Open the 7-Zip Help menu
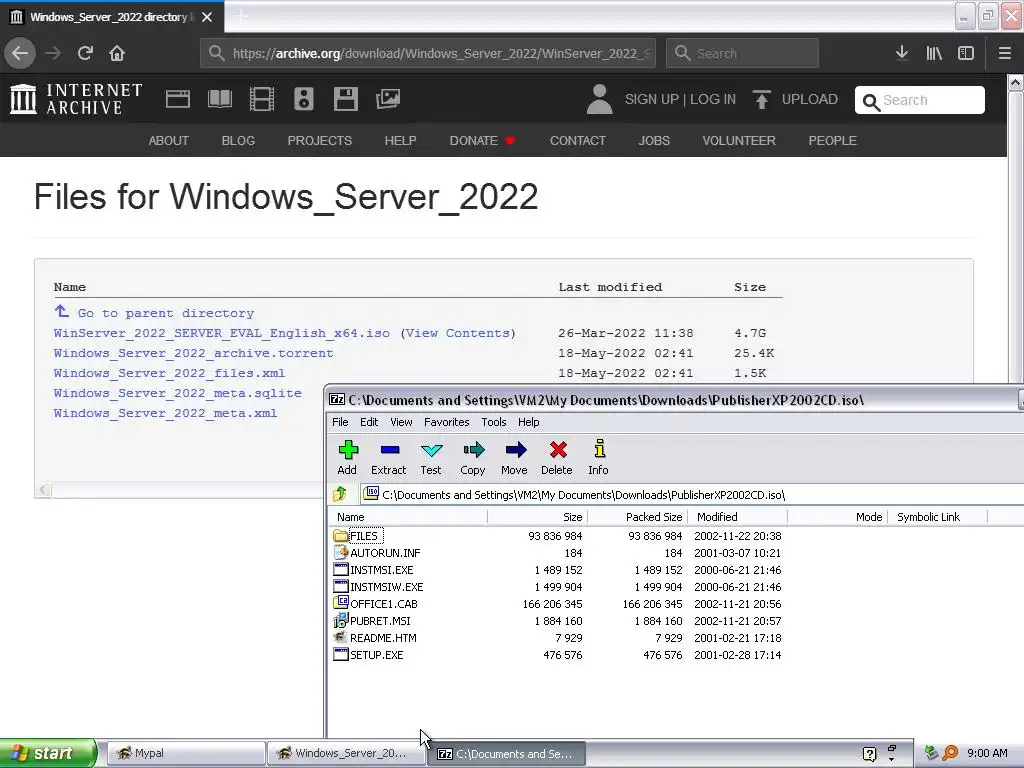 point(528,422)
